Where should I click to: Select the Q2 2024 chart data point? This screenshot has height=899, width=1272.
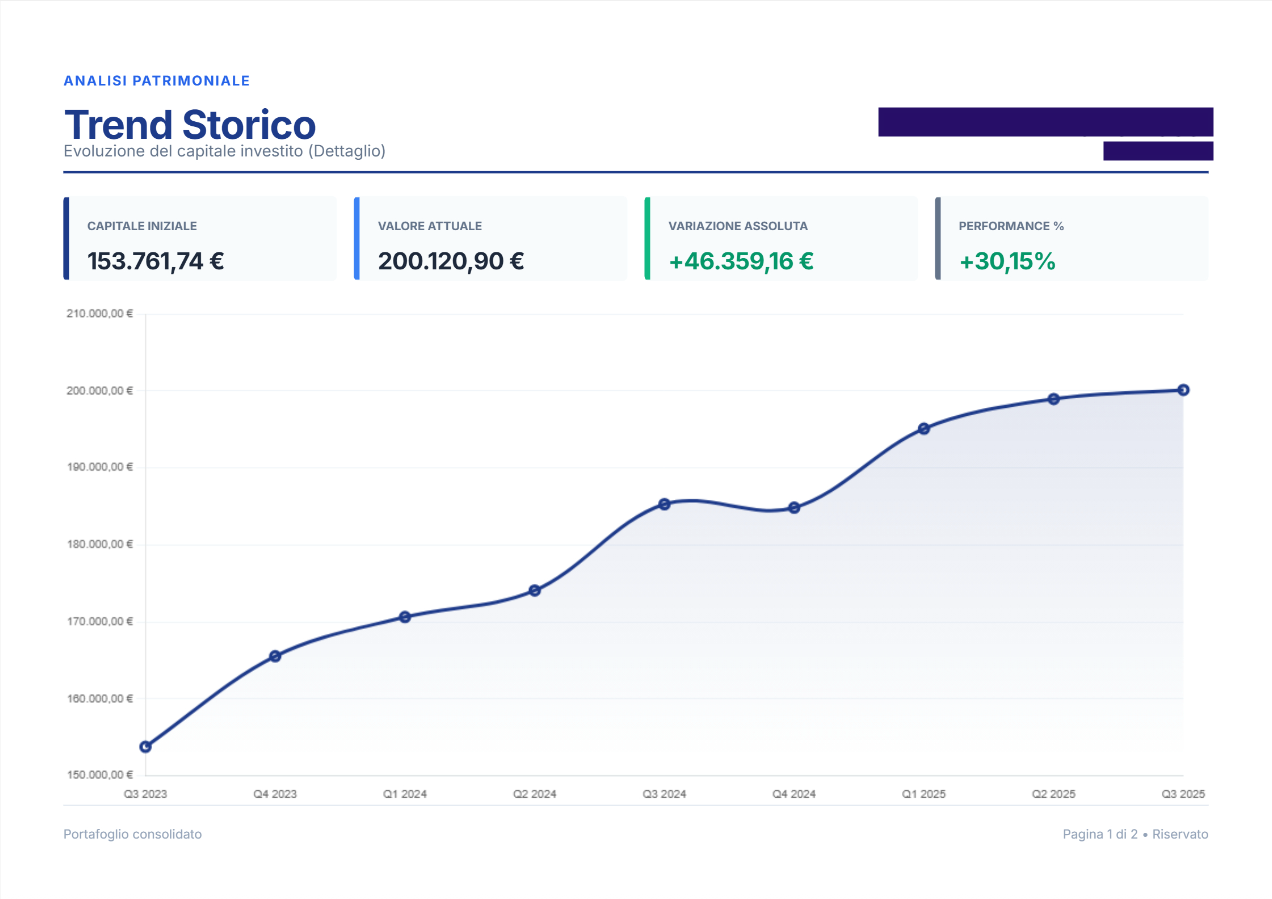535,590
